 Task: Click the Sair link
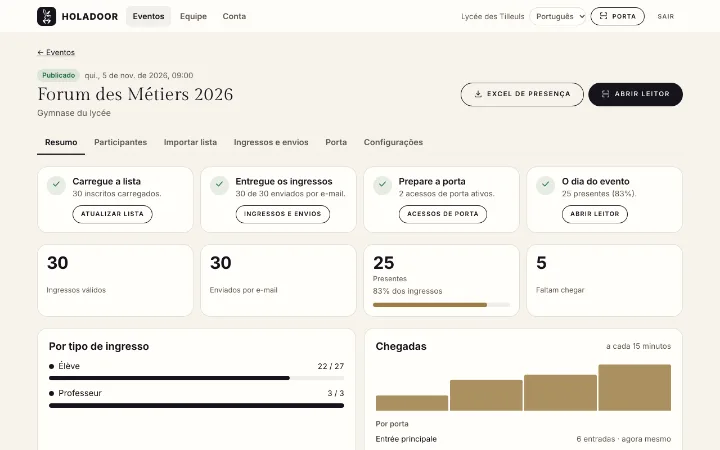665,17
